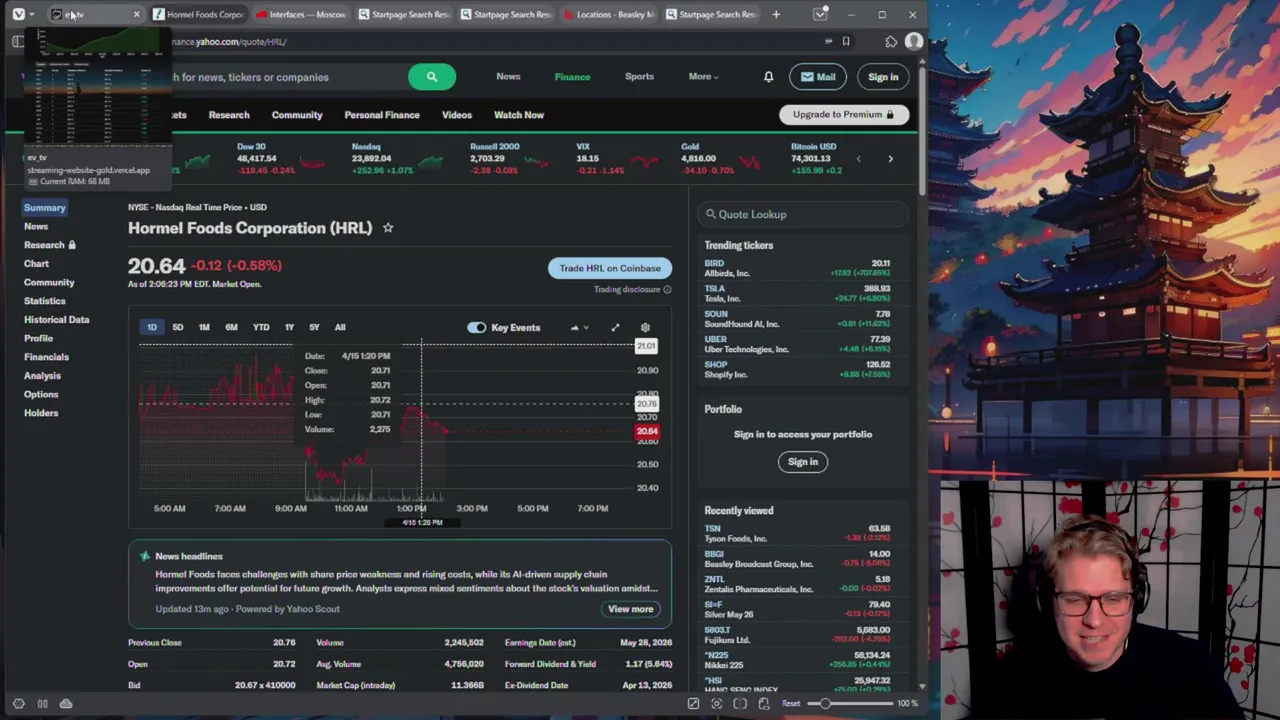This screenshot has height=720, width=1280.
Task: Click Trade HRL on Coinbase button
Action: [x=610, y=268]
